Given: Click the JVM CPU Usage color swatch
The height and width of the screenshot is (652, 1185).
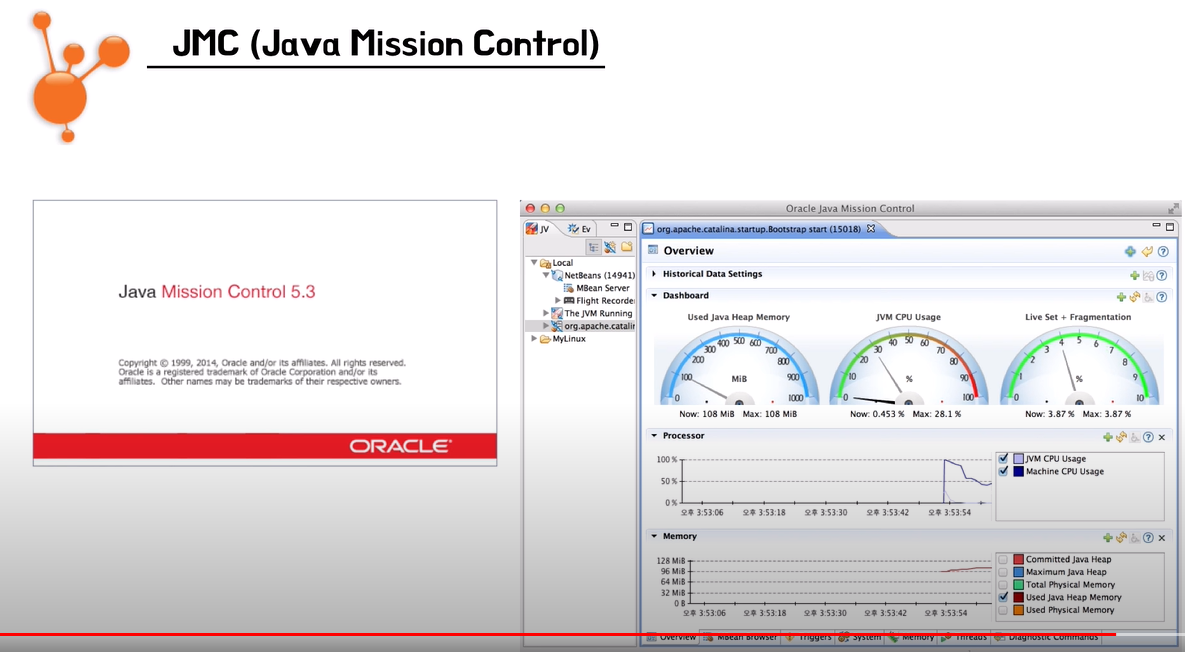Looking at the screenshot, I should (1018, 459).
